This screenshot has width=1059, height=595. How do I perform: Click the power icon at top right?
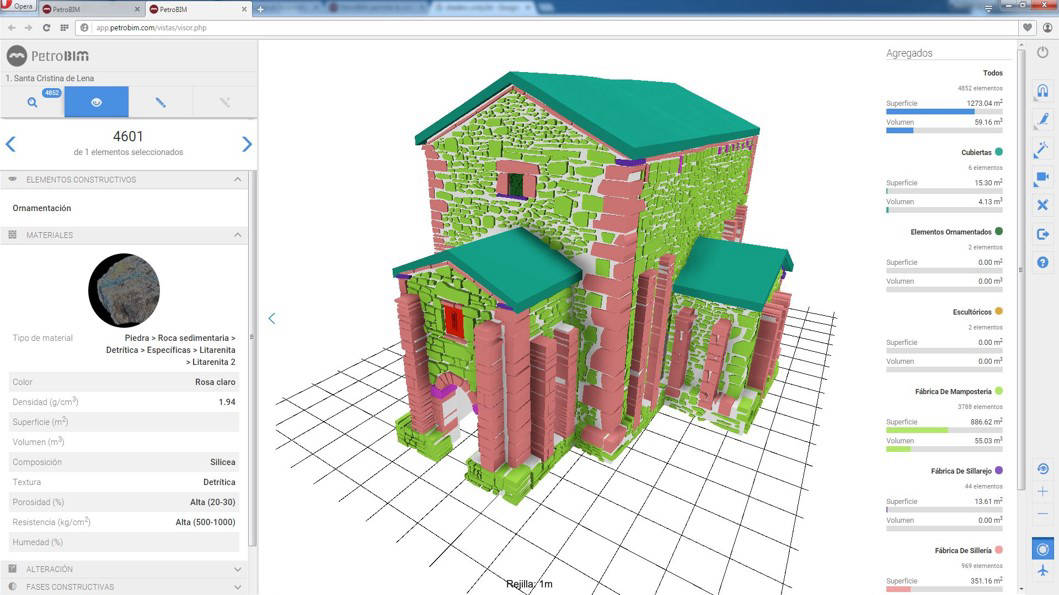pyautogui.click(x=1042, y=53)
